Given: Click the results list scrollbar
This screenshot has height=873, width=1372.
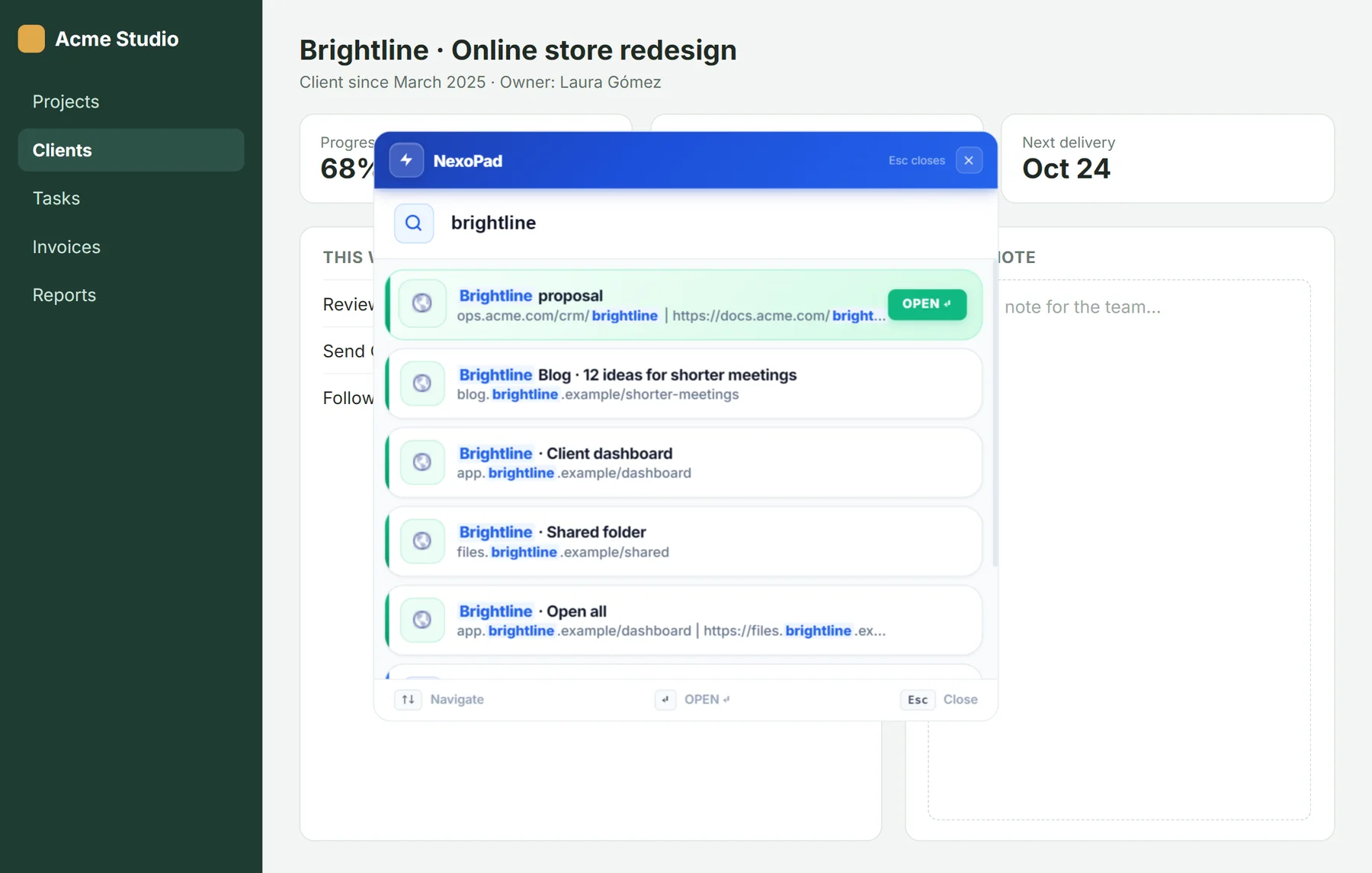Looking at the screenshot, I should point(995,412).
